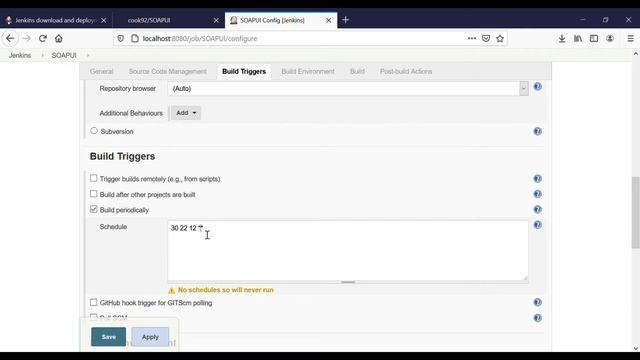
Task: Open the page actions three-dots menu
Action: tap(472, 38)
